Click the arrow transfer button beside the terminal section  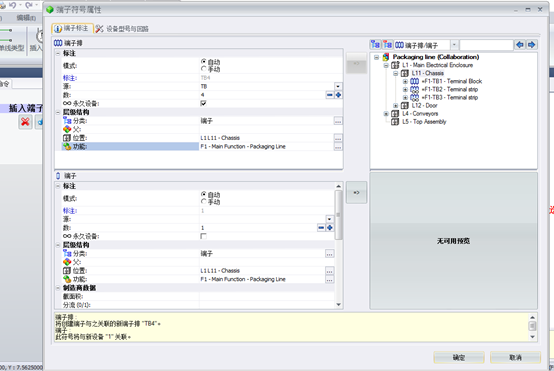click(356, 193)
